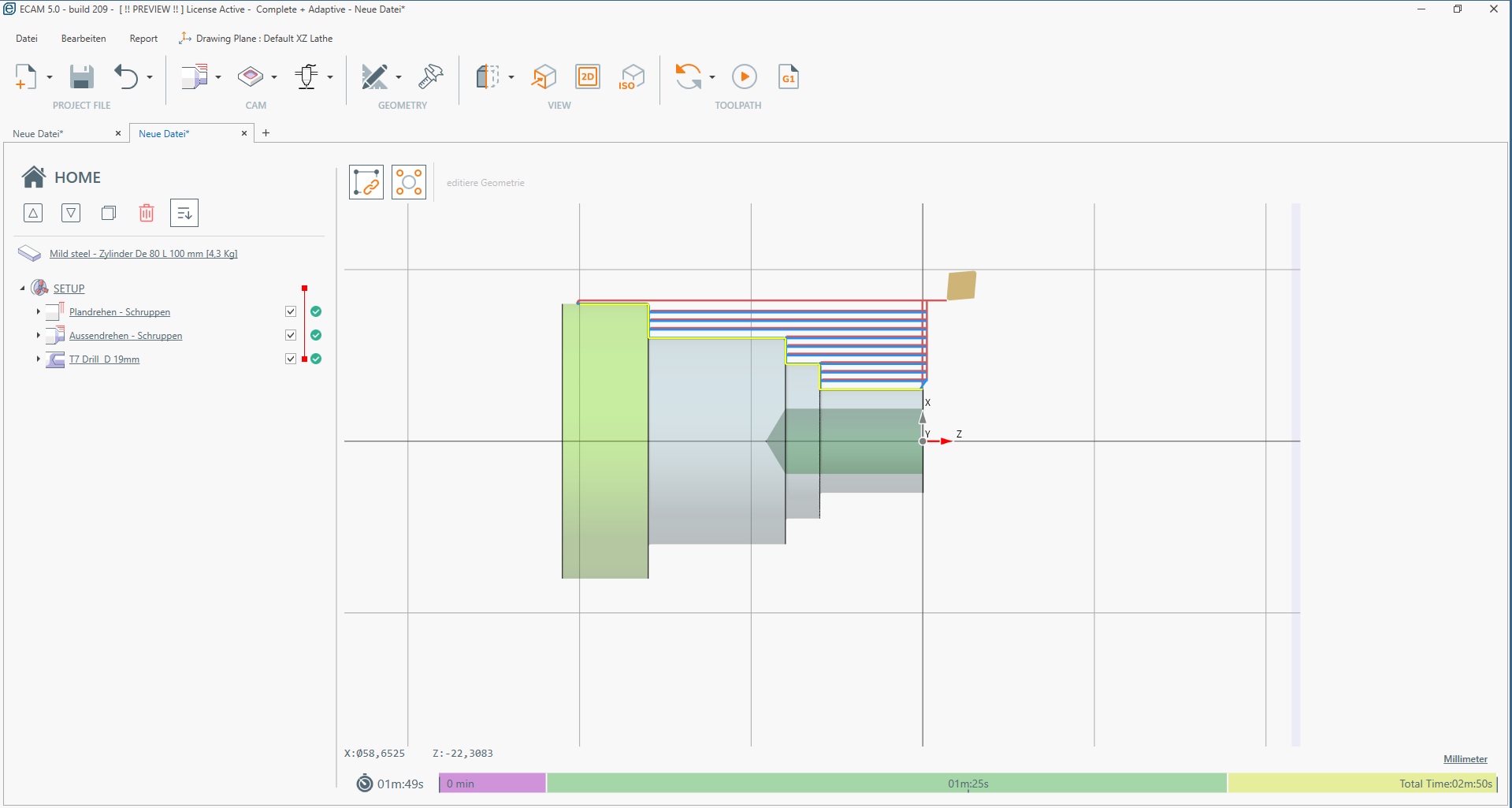Click the G1 G-code output icon
This screenshot has height=808, width=1512.
[x=788, y=77]
